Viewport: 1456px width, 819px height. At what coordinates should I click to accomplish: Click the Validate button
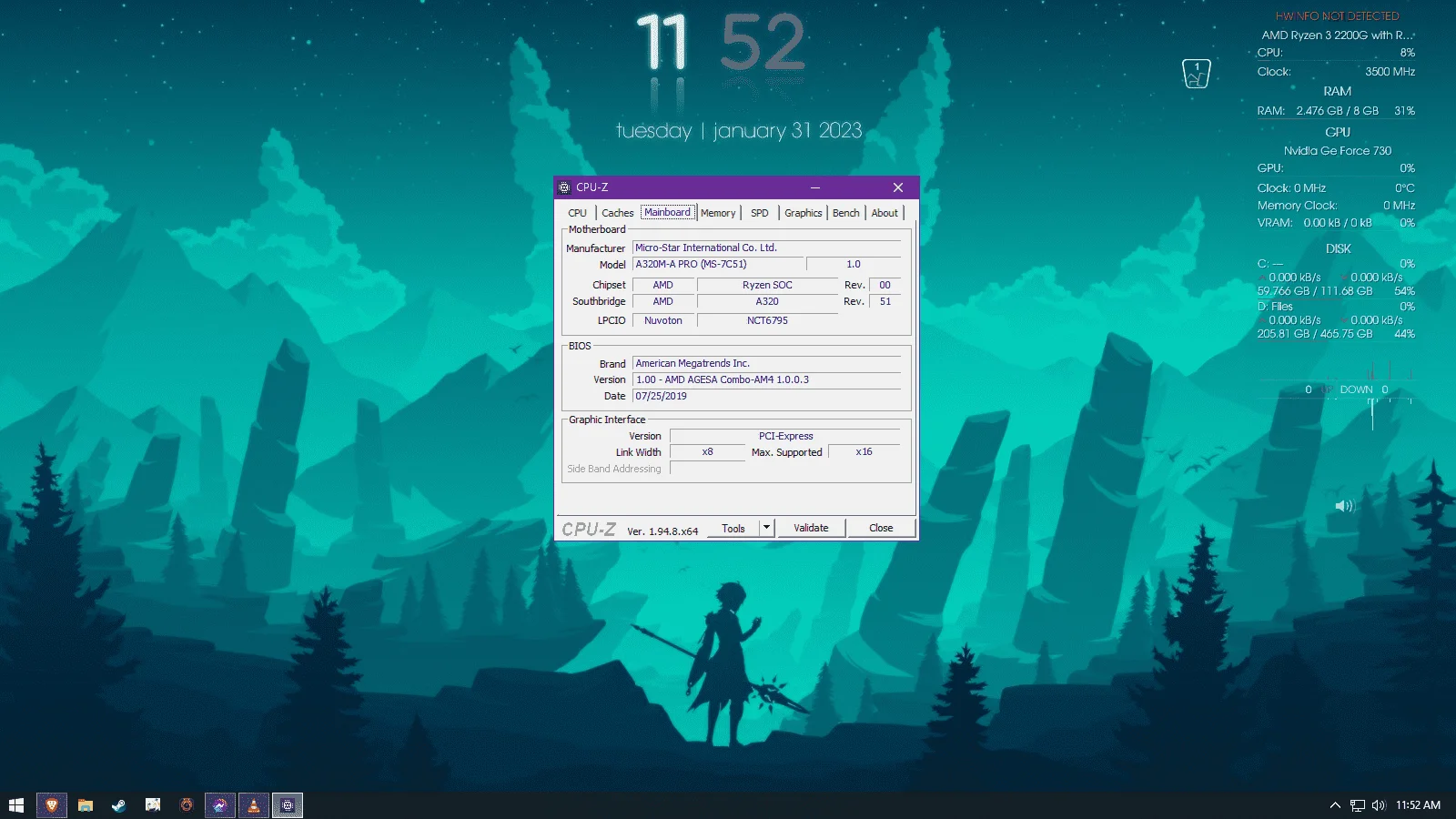(x=811, y=528)
